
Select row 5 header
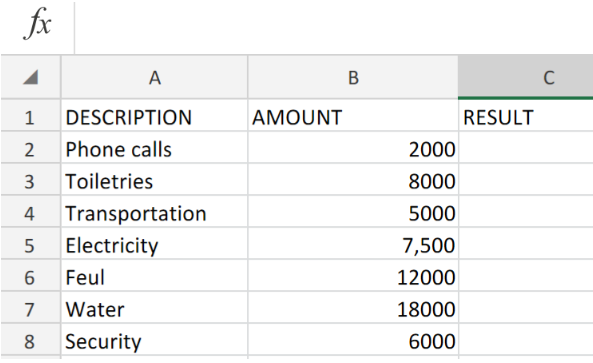coord(30,244)
